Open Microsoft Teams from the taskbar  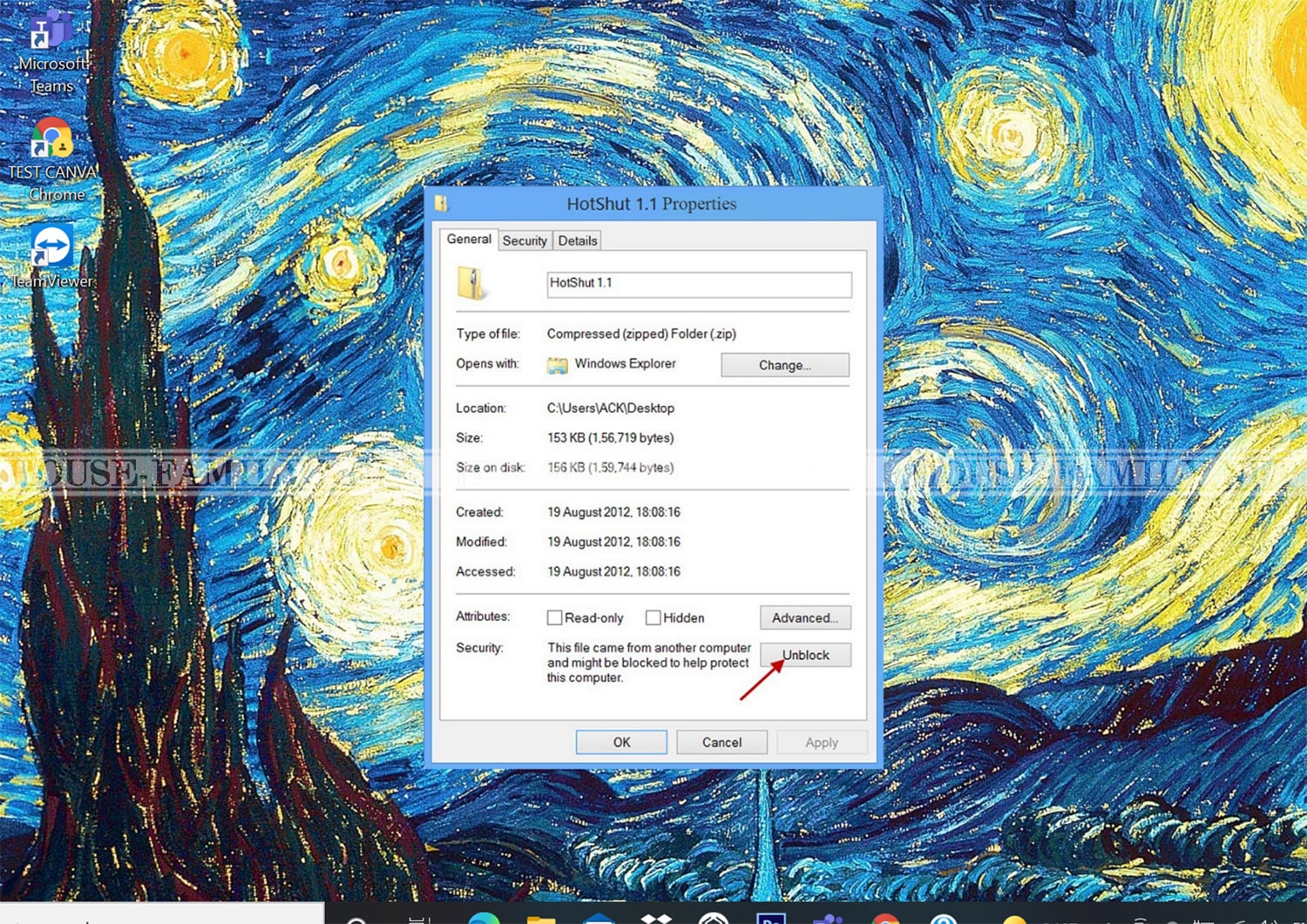pos(828,918)
